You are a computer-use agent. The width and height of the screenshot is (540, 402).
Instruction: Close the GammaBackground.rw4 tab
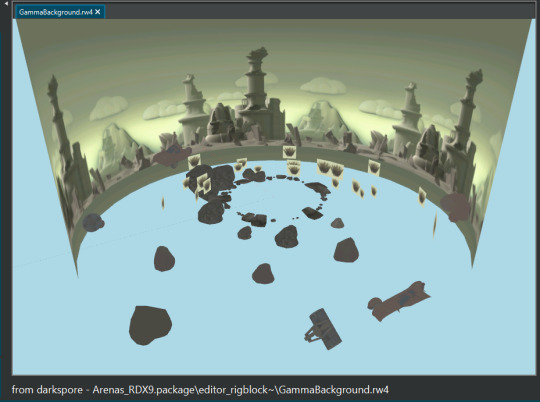click(x=98, y=12)
